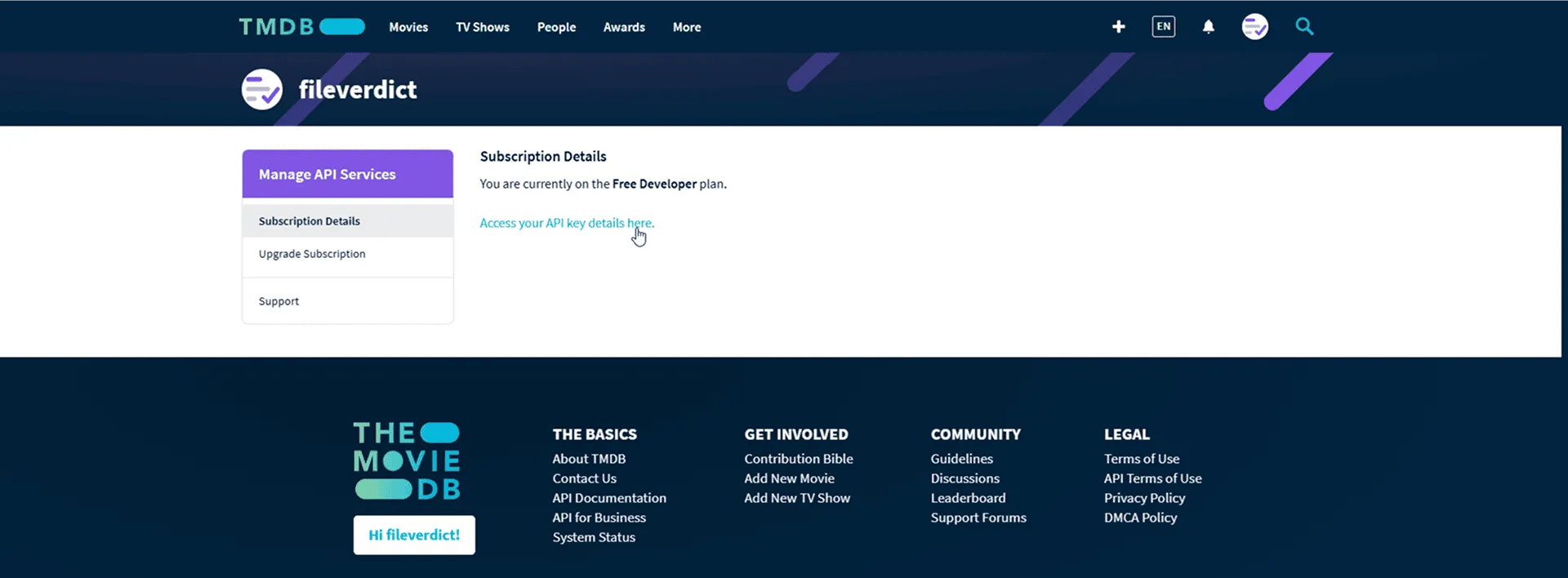1568x578 pixels.
Task: Select Subscription Details in sidebar
Action: click(x=348, y=221)
